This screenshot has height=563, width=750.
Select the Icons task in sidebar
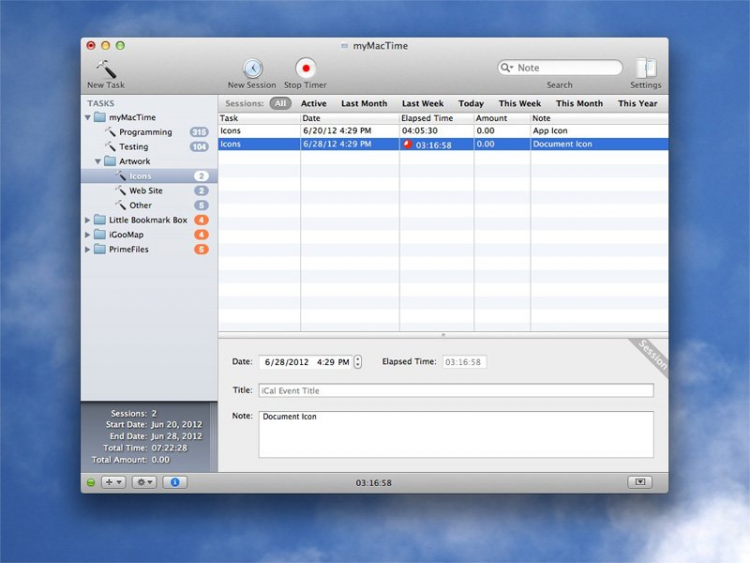(149, 176)
